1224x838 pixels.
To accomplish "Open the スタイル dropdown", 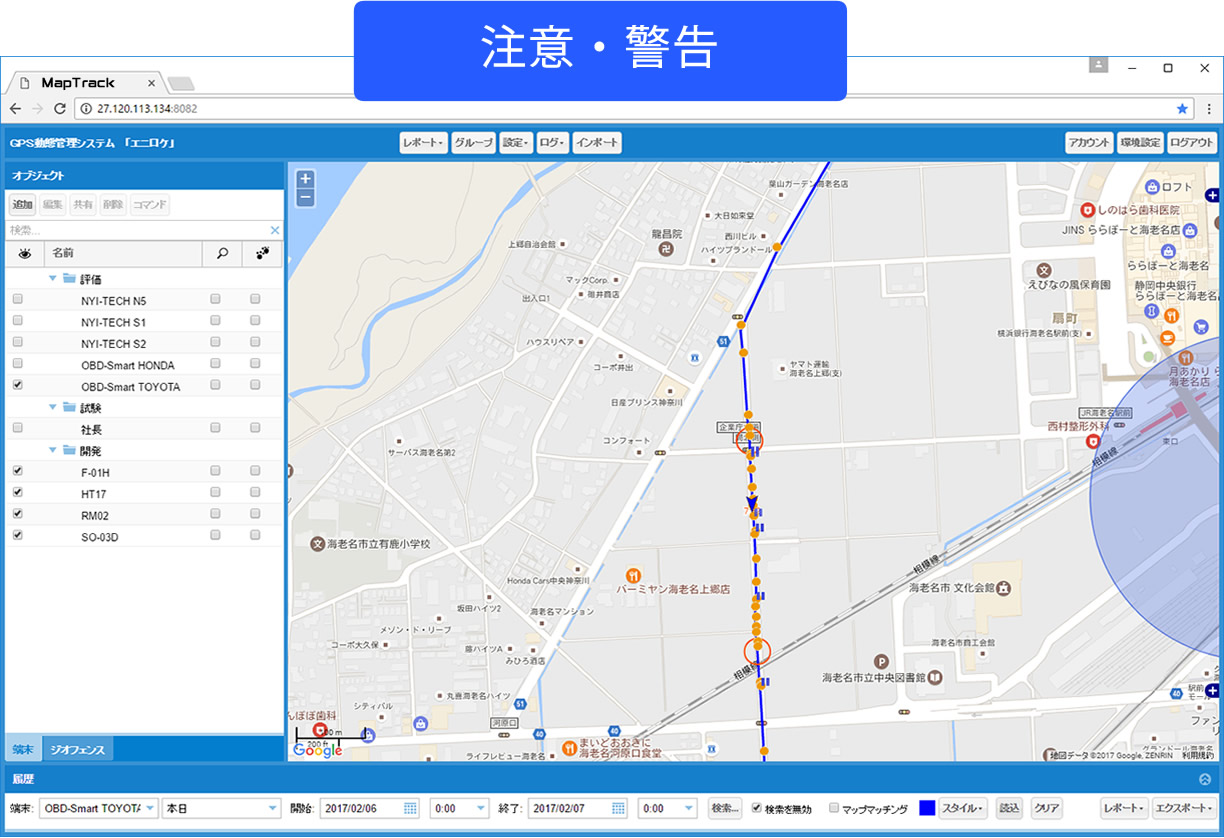I will (x=964, y=808).
